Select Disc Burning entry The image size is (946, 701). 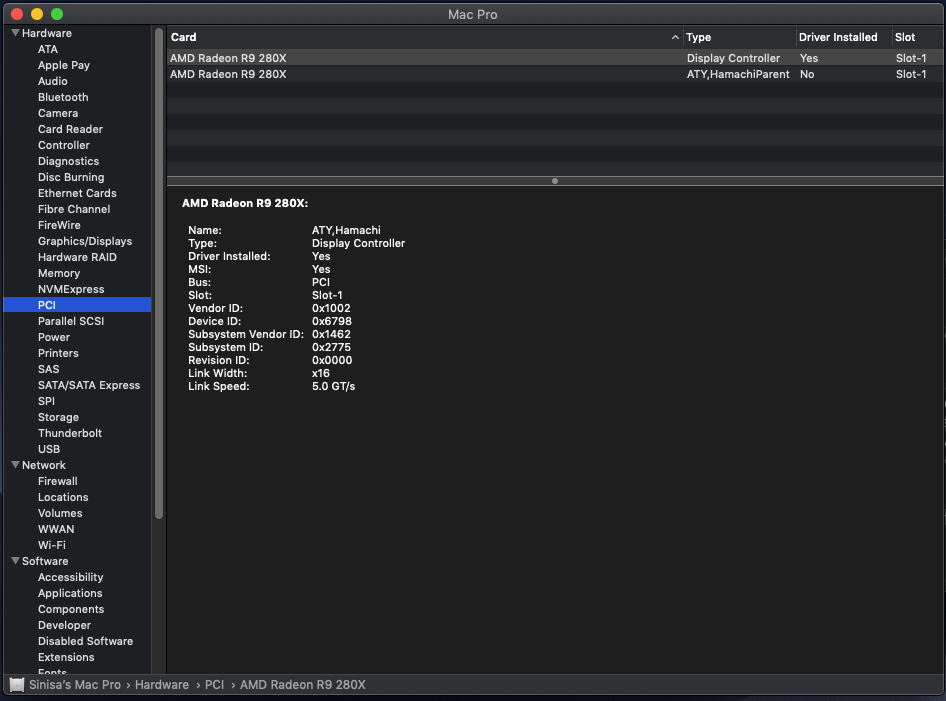point(71,177)
